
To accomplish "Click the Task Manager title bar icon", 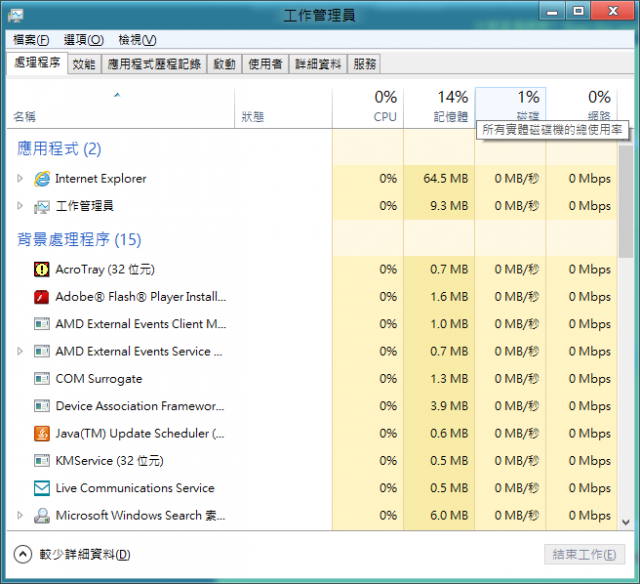I will (16, 16).
